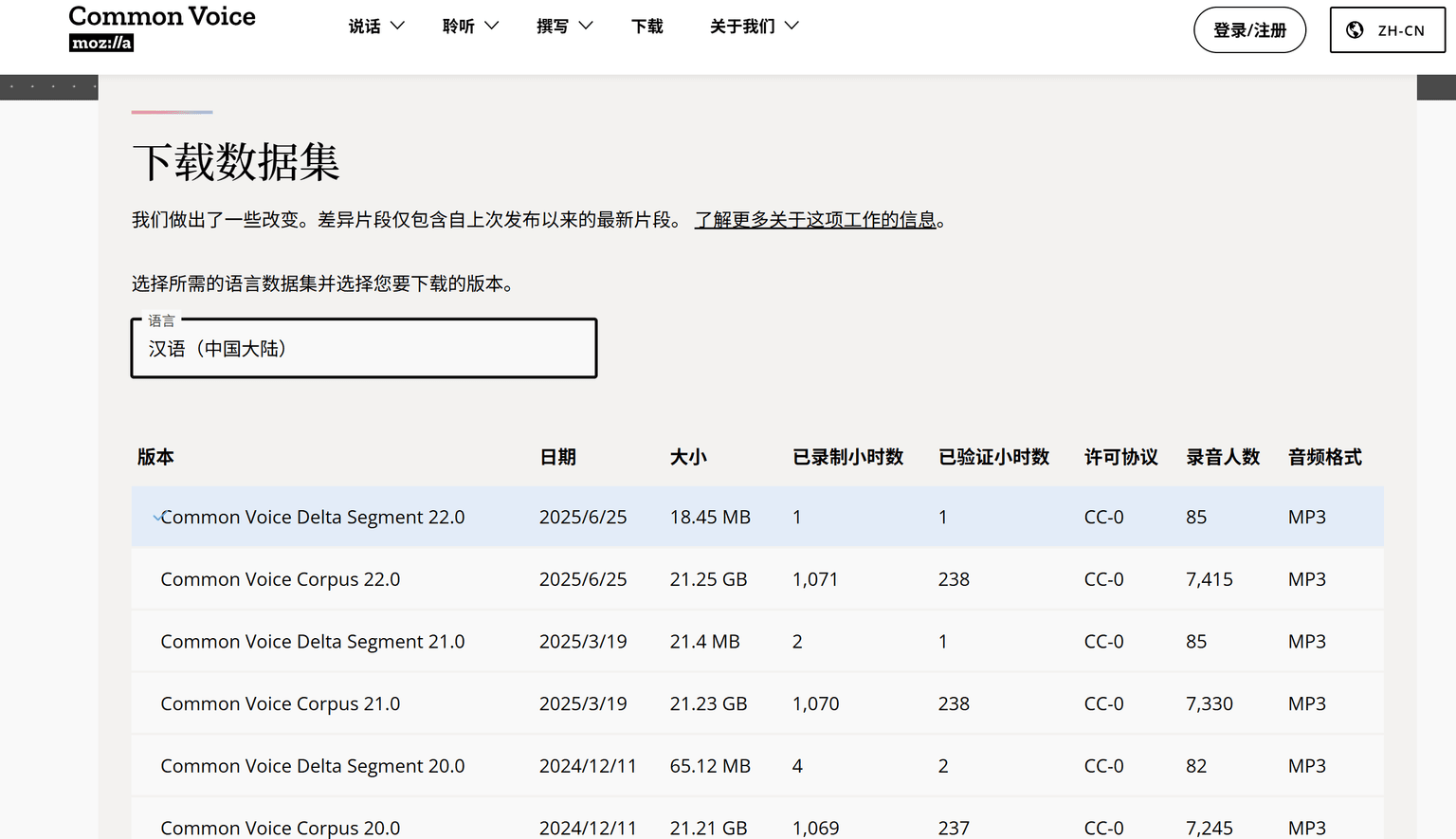Image resolution: width=1456 pixels, height=839 pixels.
Task: Open 了解更多关于这项工作的信息 link
Action: (815, 220)
